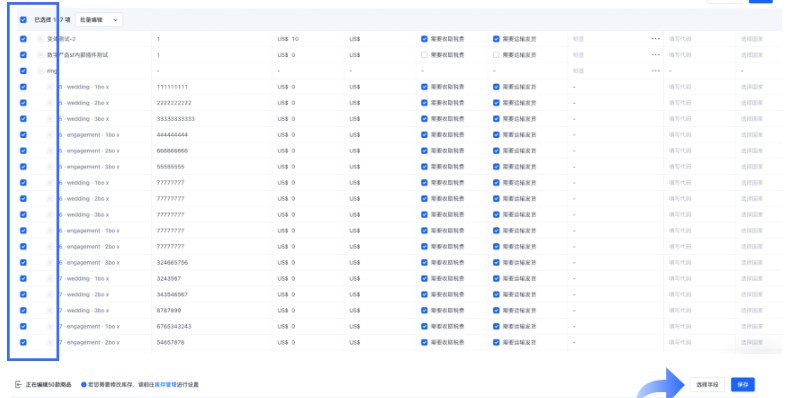Screen dimensions: 789x398
Task: Open the 选择国家 dropdown in the 安装测试-2 row
Action: [x=752, y=39]
